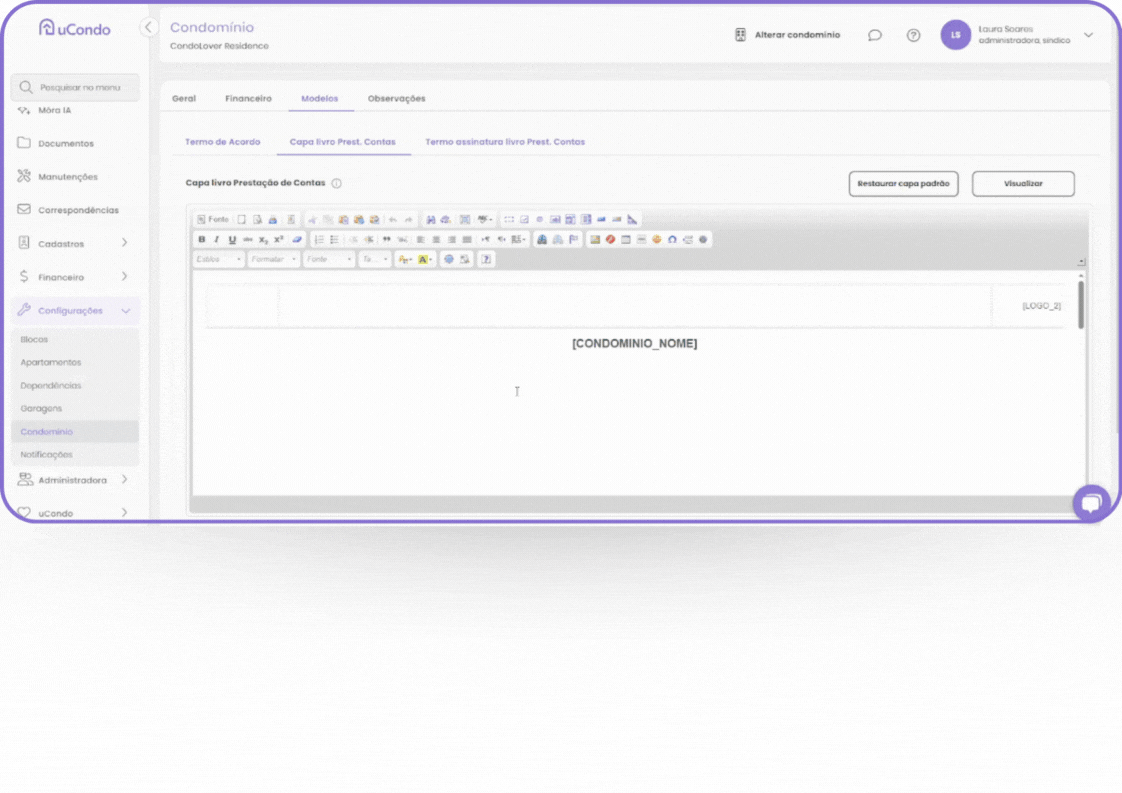Open the Estilos dropdown
Screen dimensions: 1122x793
[218, 259]
